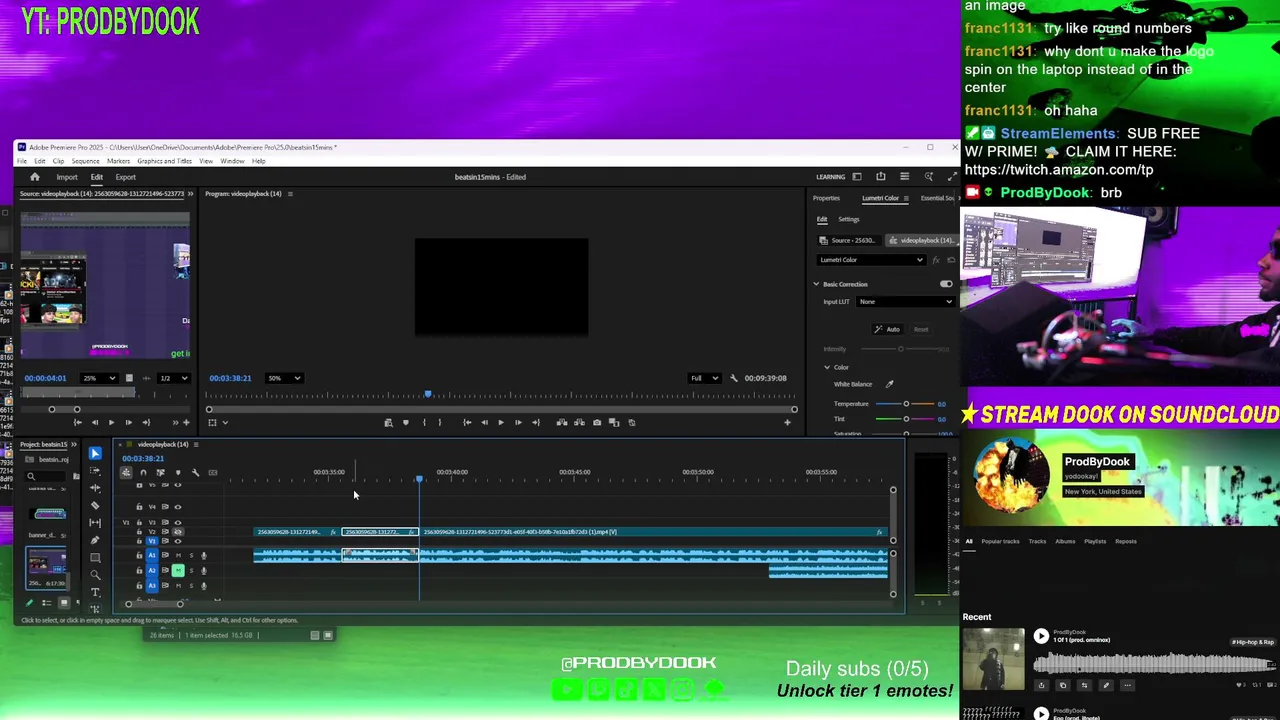The image size is (1280, 720).
Task: Select the Track Select Forward tool
Action: (95, 471)
